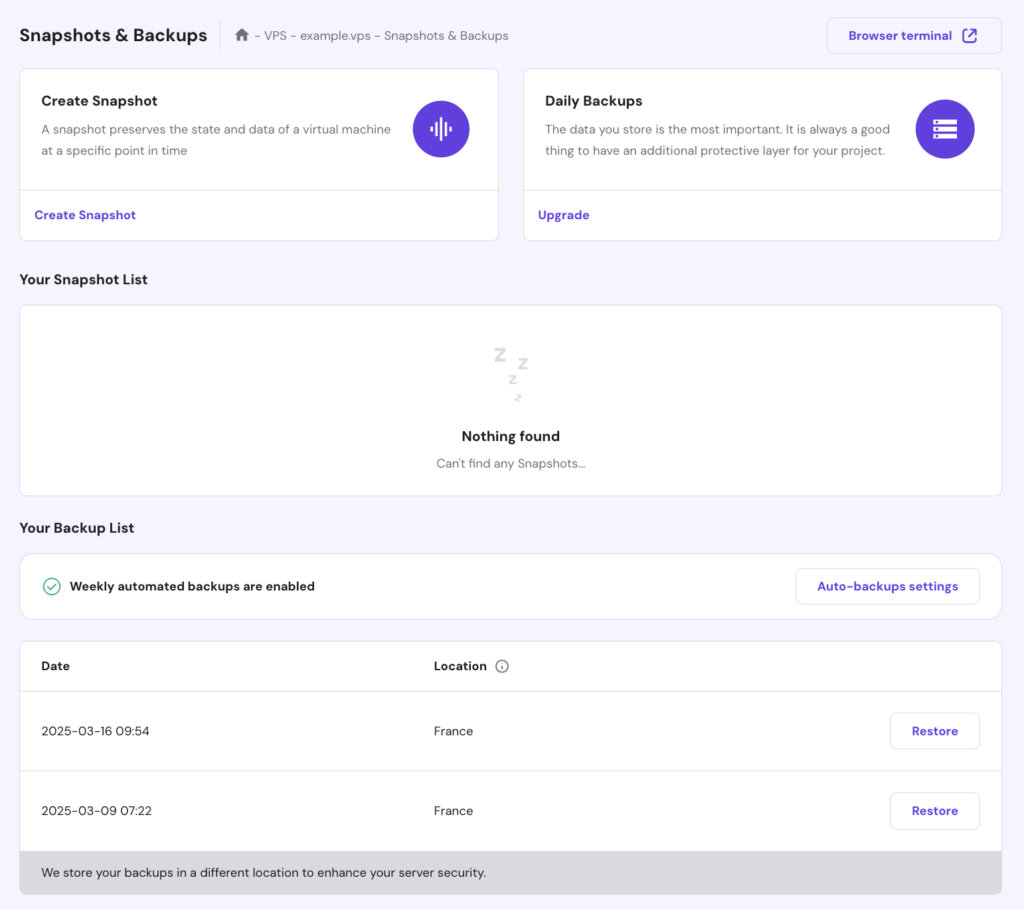Restore the backup from 2025-03-09
Viewport: 1024px width, 910px height.
coord(934,811)
